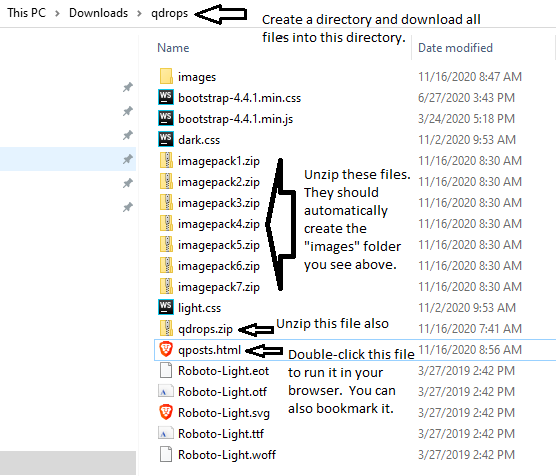Go to This PC in address bar
Screen dimensions: 556x476
[x=27, y=13]
